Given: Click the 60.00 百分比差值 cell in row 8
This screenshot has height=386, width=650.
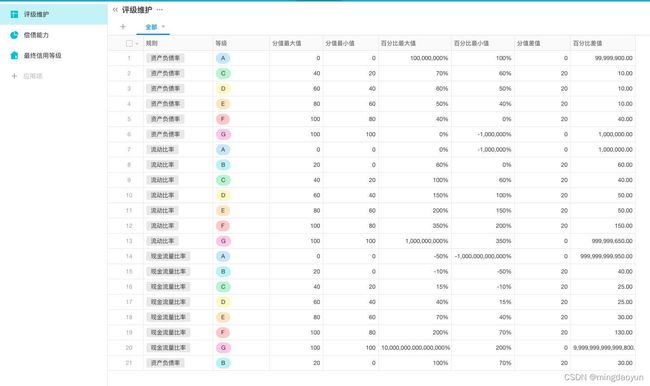Looking at the screenshot, I should pyautogui.click(x=603, y=165).
